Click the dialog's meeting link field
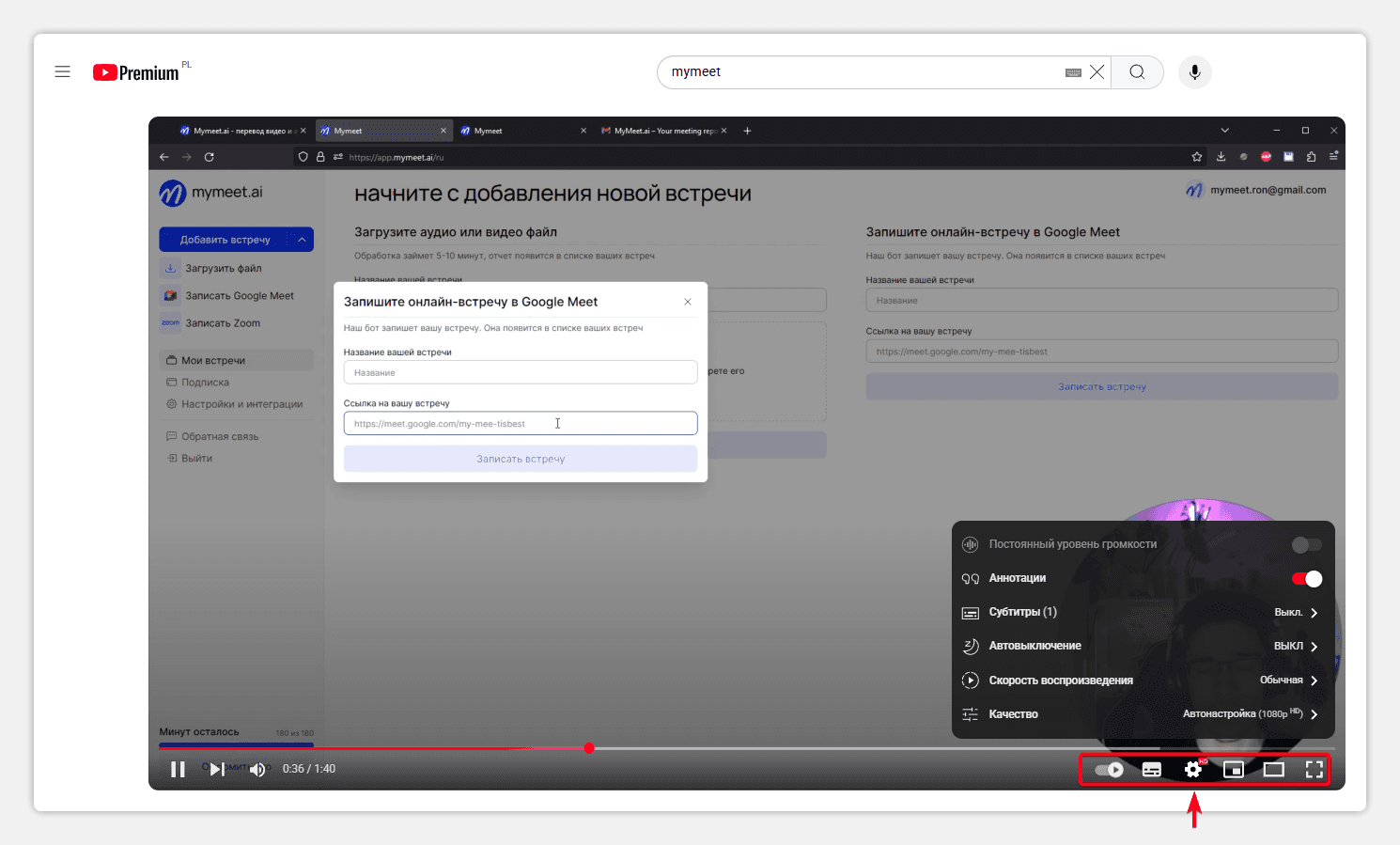Viewport: 1400px width, 845px height. [521, 424]
